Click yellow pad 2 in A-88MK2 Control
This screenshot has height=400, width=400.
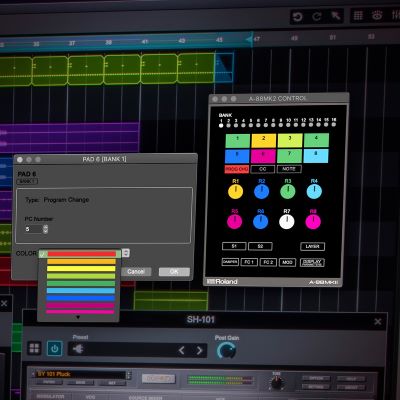coord(264,141)
